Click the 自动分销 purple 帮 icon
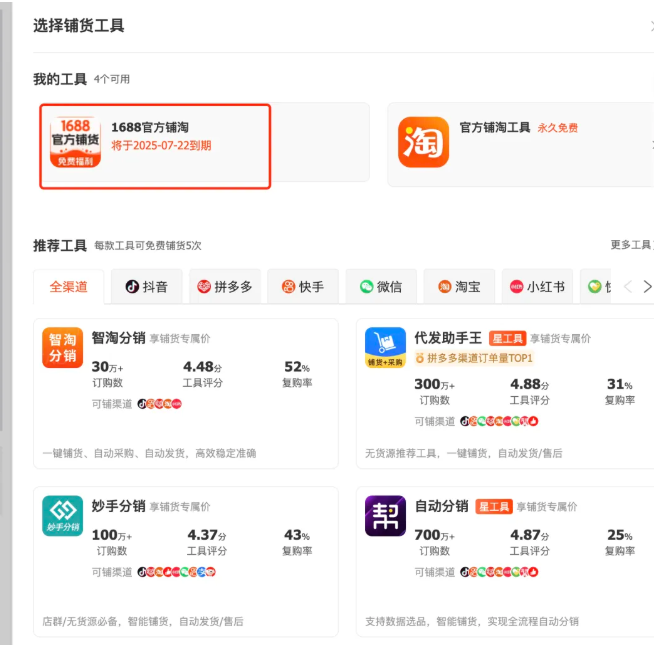This screenshot has width=654, height=651. (385, 516)
